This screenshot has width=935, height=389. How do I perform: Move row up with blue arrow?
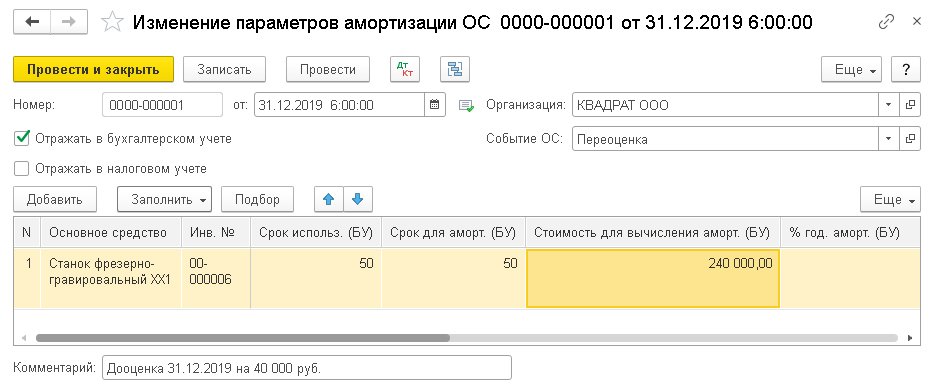click(x=329, y=199)
